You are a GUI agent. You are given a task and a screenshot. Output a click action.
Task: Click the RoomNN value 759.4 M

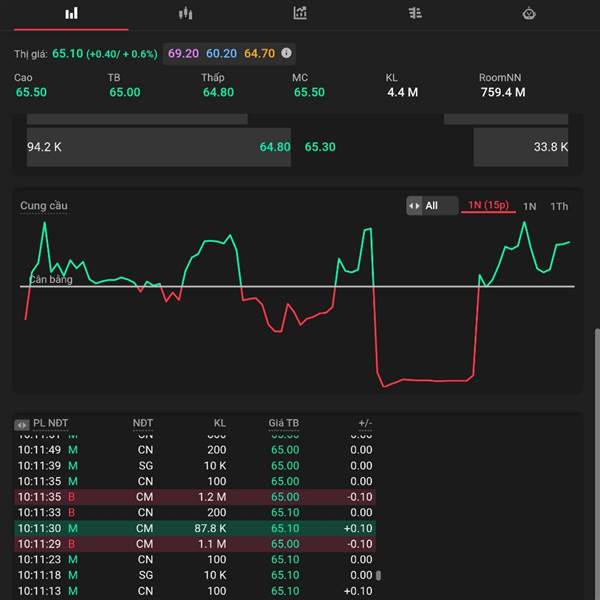[x=503, y=92]
